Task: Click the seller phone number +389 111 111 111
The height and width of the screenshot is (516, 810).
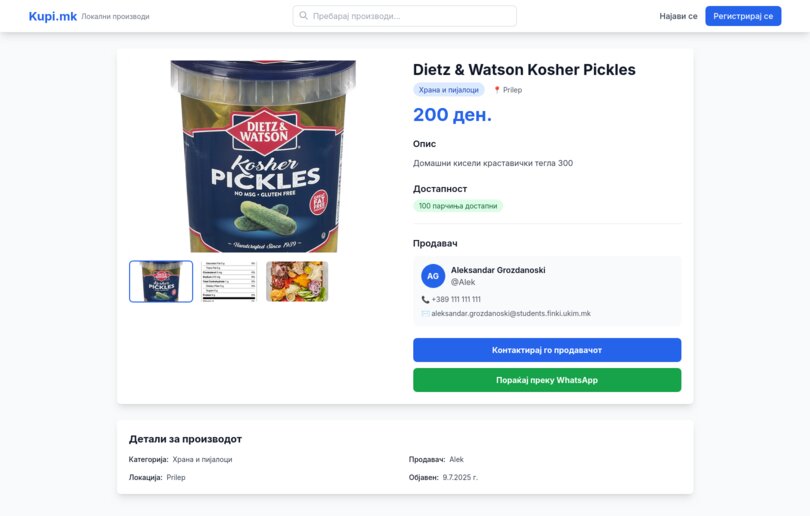Action: 456,299
